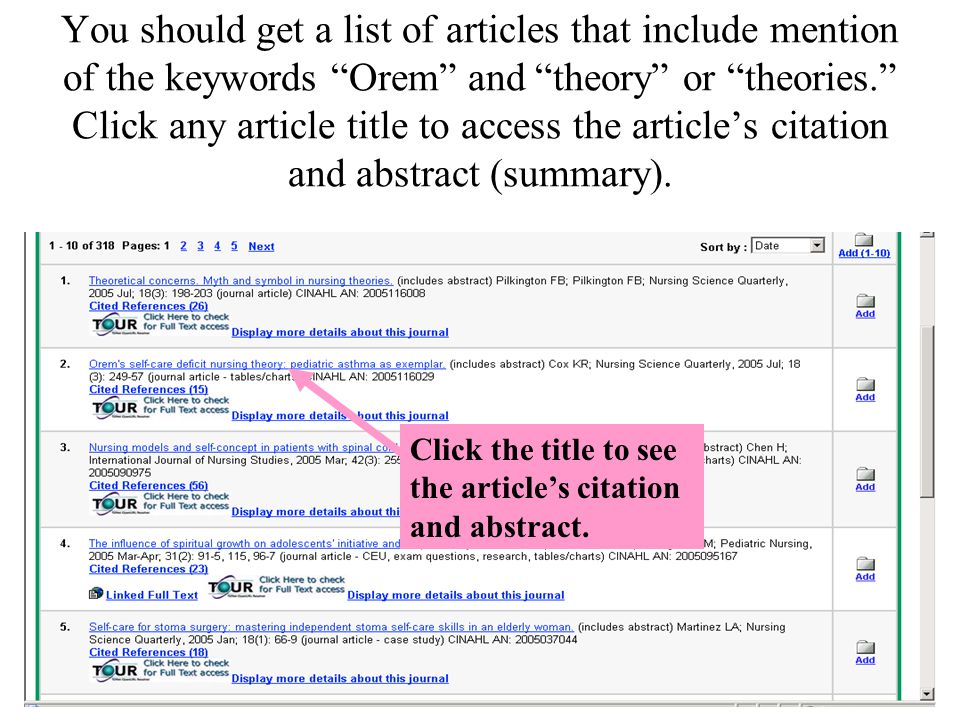This screenshot has width=960, height=720.
Task: View Cited References (15)
Action: click(x=148, y=389)
